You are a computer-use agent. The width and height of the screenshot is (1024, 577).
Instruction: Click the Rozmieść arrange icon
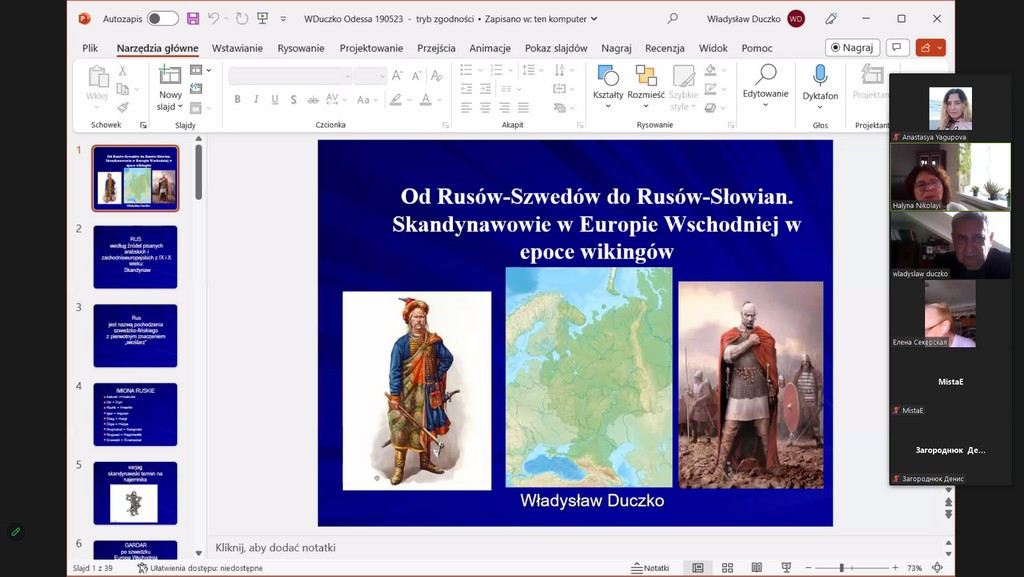pos(646,76)
